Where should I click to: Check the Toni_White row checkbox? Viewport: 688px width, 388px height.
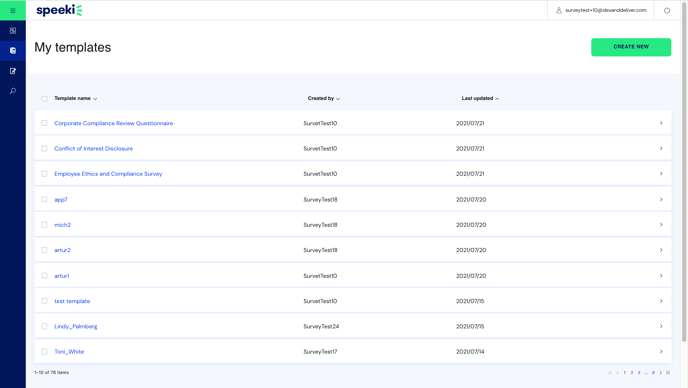point(44,352)
